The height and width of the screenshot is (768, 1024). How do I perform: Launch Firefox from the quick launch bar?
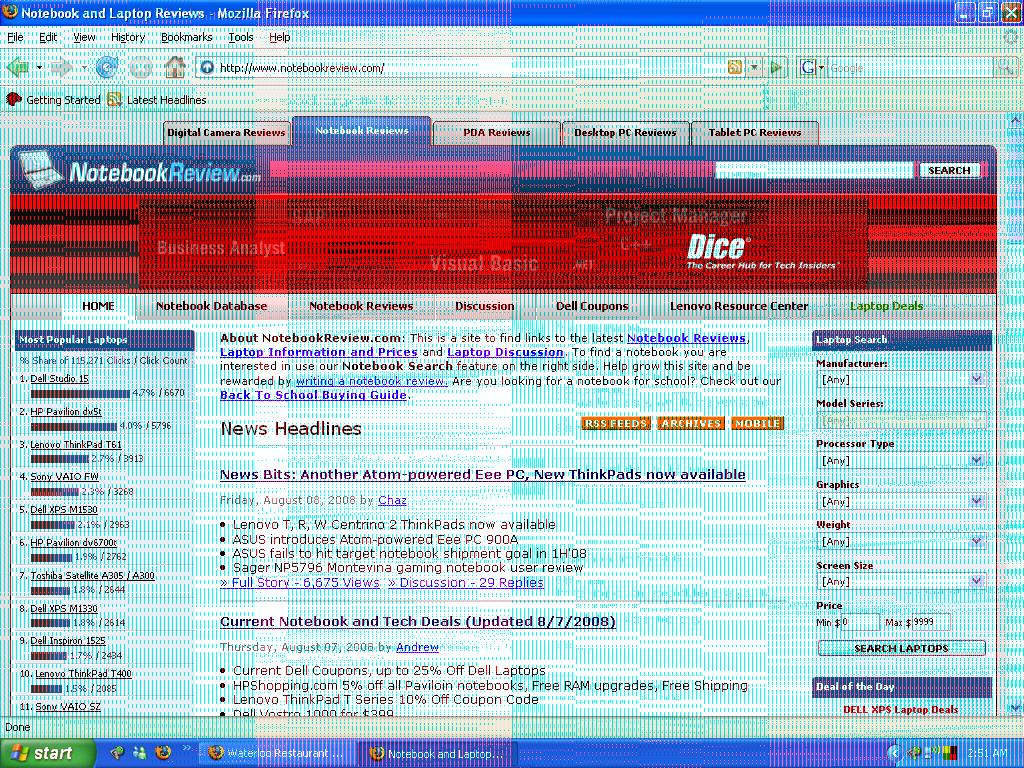click(163, 752)
